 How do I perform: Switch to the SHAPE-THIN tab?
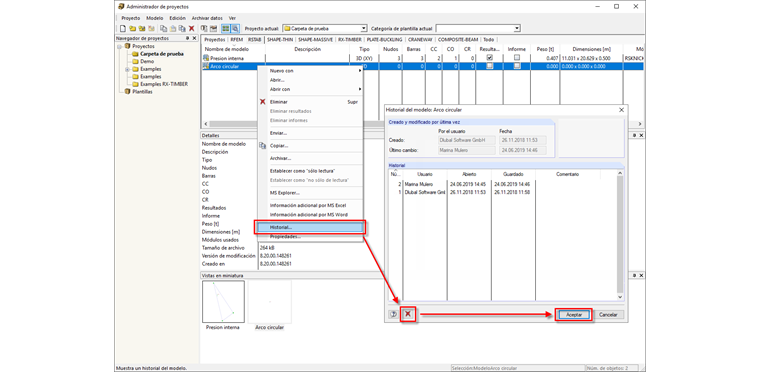[x=280, y=40]
